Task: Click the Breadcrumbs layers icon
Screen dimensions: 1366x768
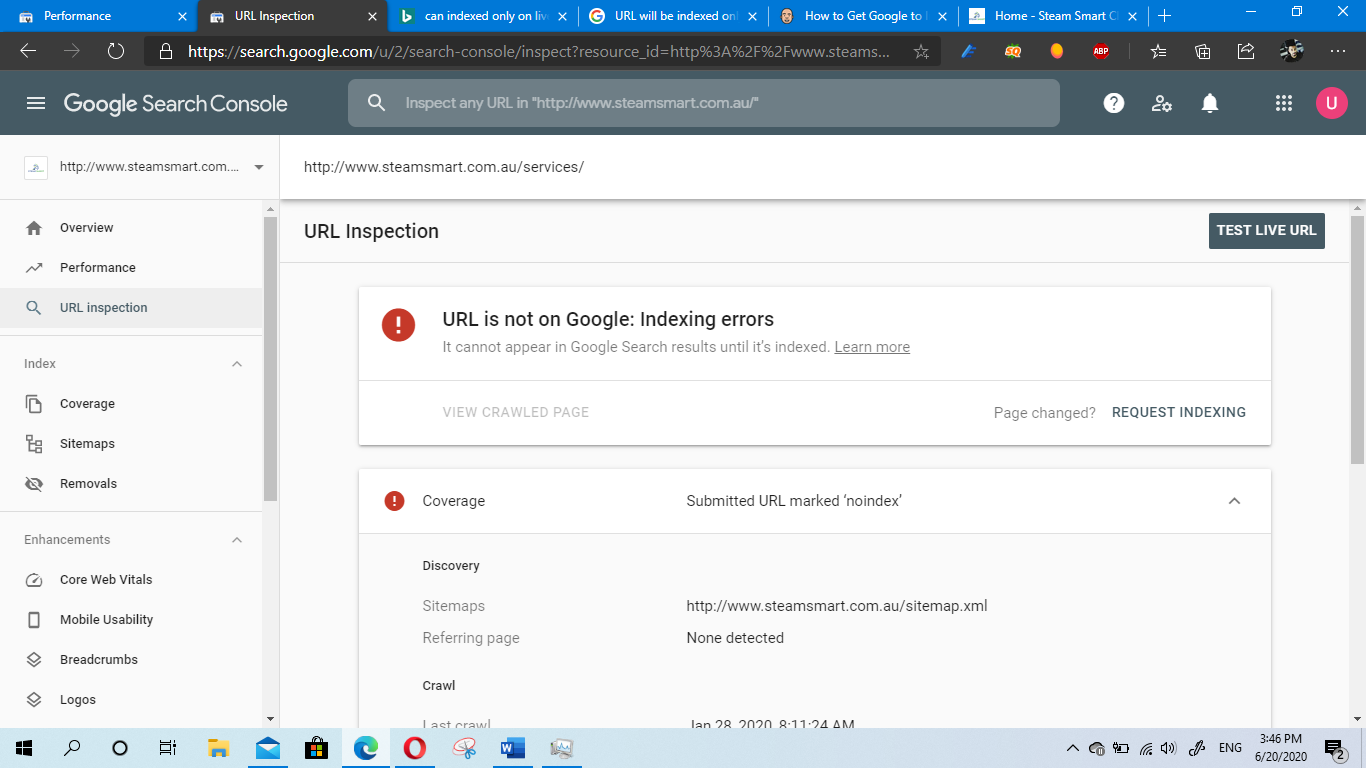Action: [x=34, y=660]
